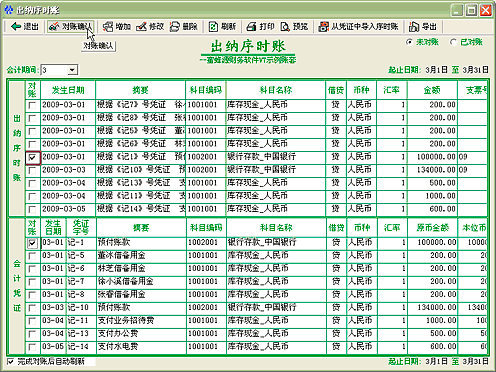Minimize the 出纳序时账 window
Image resolution: width=496 pixels, height=372 pixels.
point(457,10)
